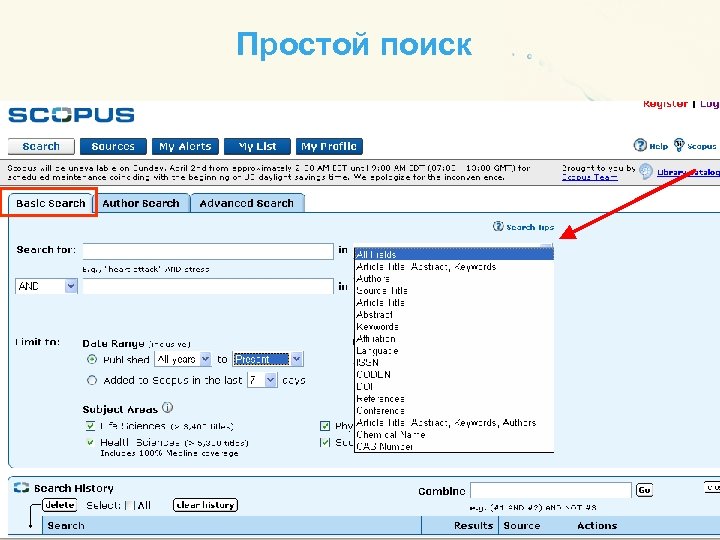Switch to the Advanced Search tab
The height and width of the screenshot is (540, 720).
pyautogui.click(x=247, y=203)
